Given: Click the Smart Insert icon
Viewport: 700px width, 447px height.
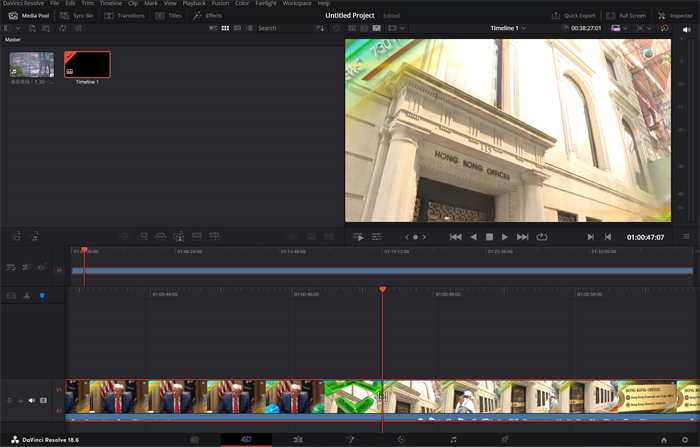Looking at the screenshot, I should click(125, 236).
